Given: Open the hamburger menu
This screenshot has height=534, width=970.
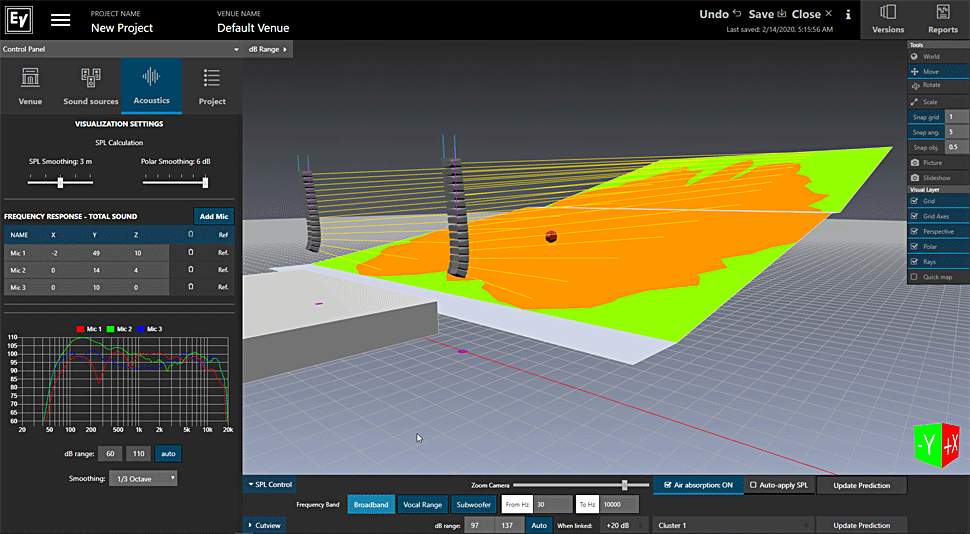Looking at the screenshot, I should pos(61,20).
